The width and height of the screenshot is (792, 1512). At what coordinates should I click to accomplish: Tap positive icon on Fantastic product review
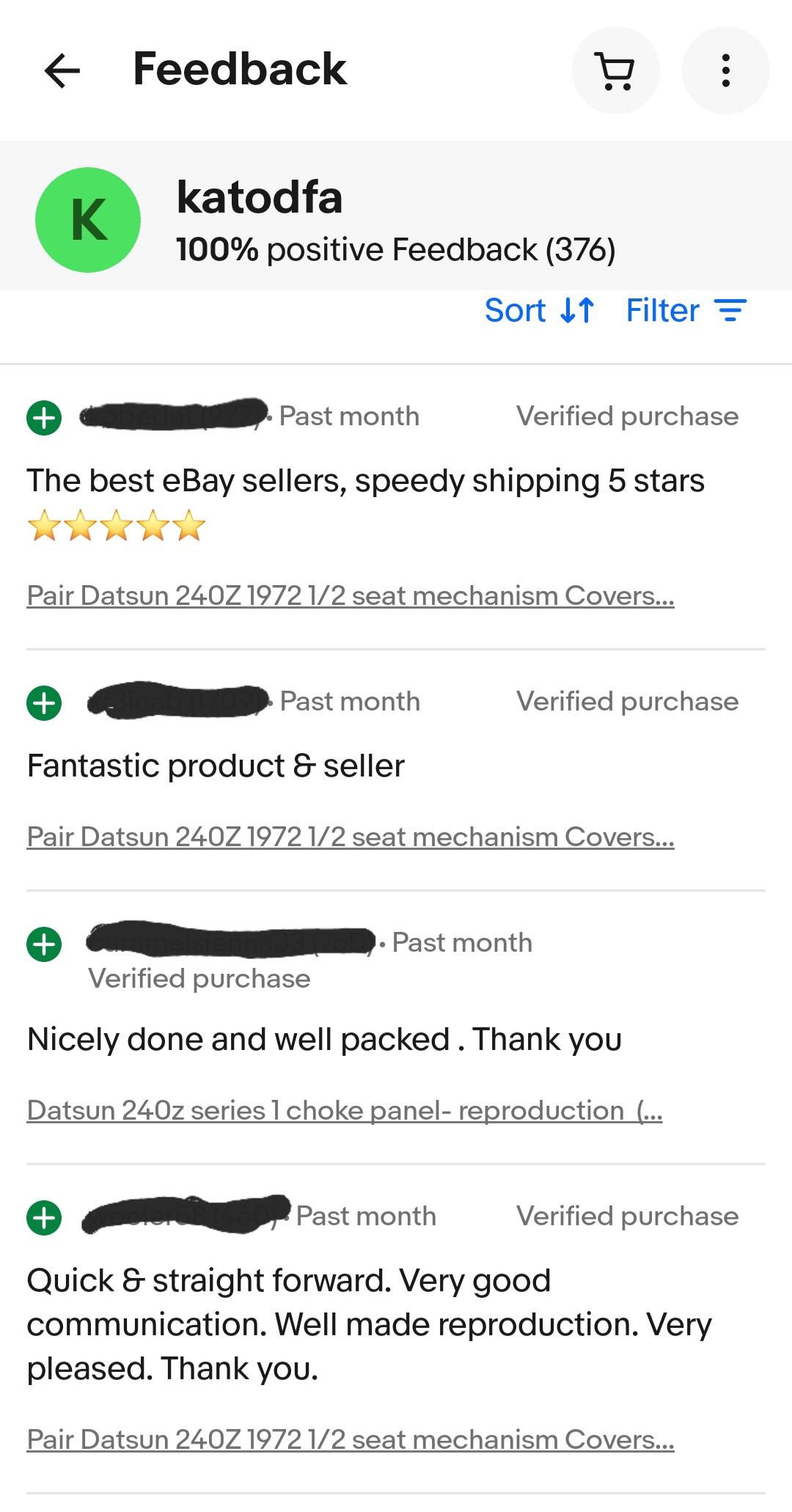point(44,703)
